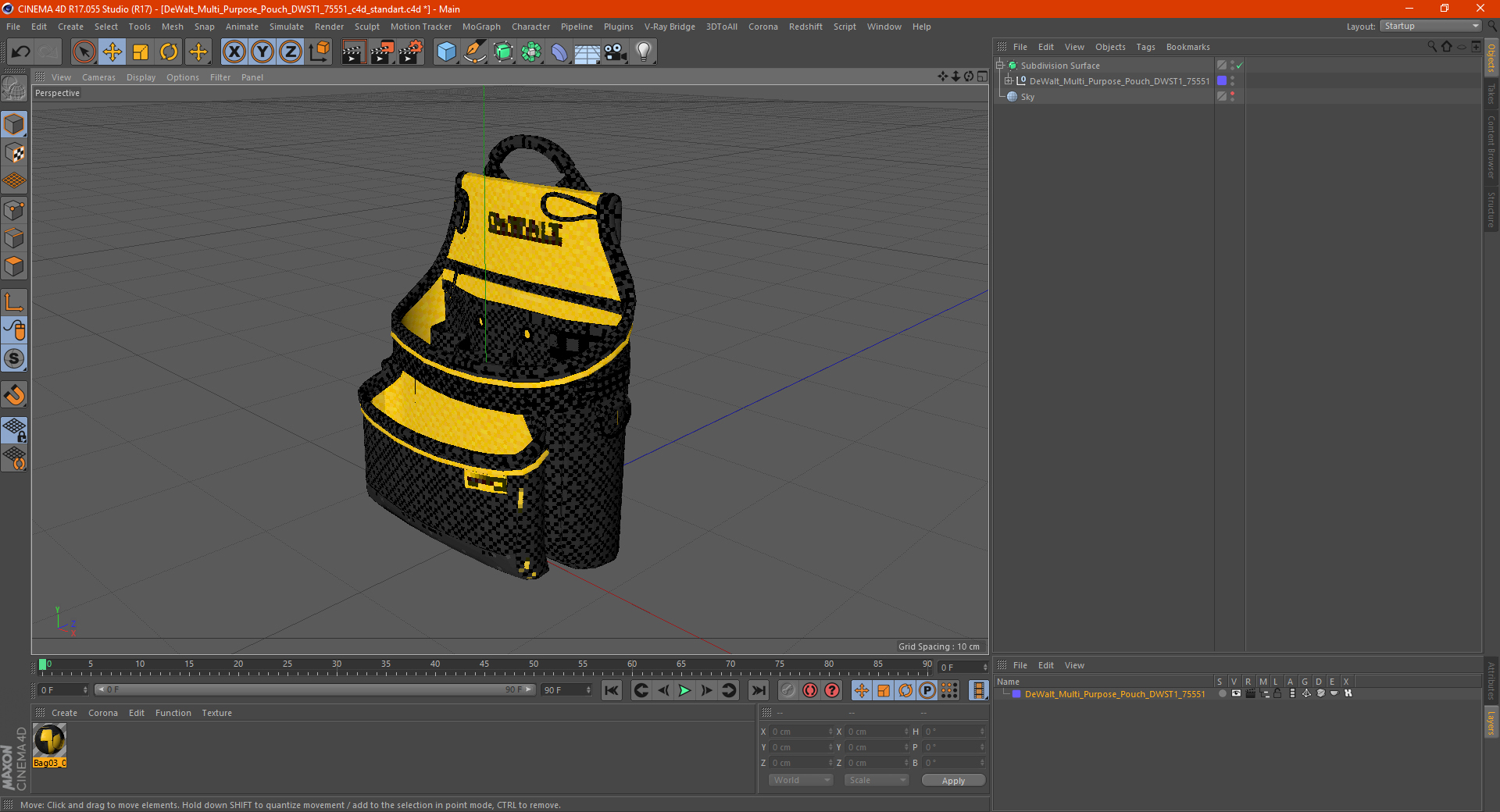The height and width of the screenshot is (812, 1500).
Task: Toggle Subdivision Surface enable checkmark
Action: coord(1240,66)
